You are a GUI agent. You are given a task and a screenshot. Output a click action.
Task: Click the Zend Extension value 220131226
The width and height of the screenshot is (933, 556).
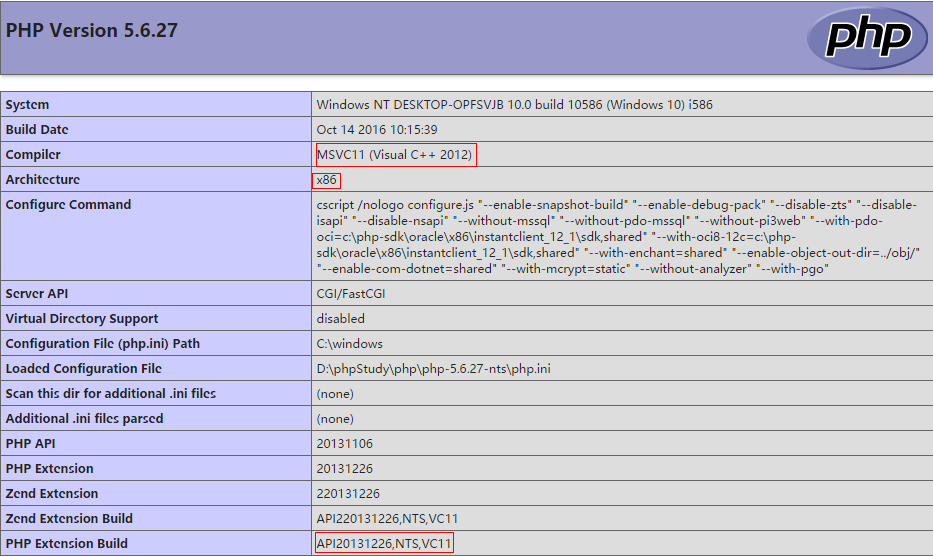[348, 494]
